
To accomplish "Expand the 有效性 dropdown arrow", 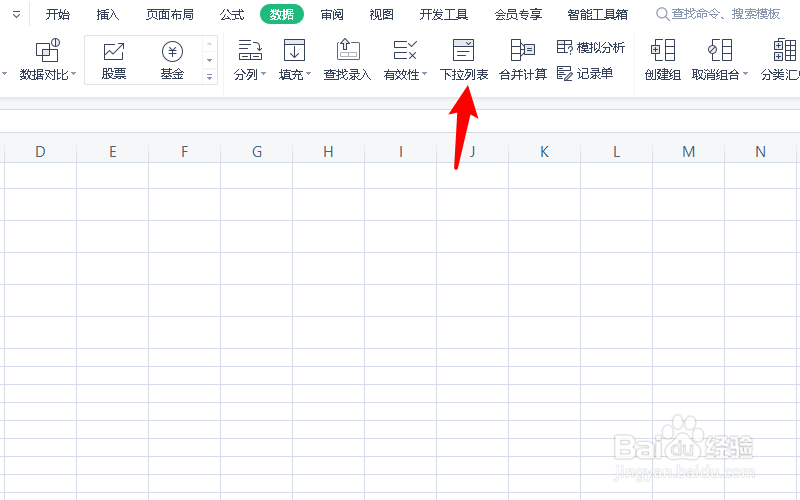I will (x=424, y=74).
